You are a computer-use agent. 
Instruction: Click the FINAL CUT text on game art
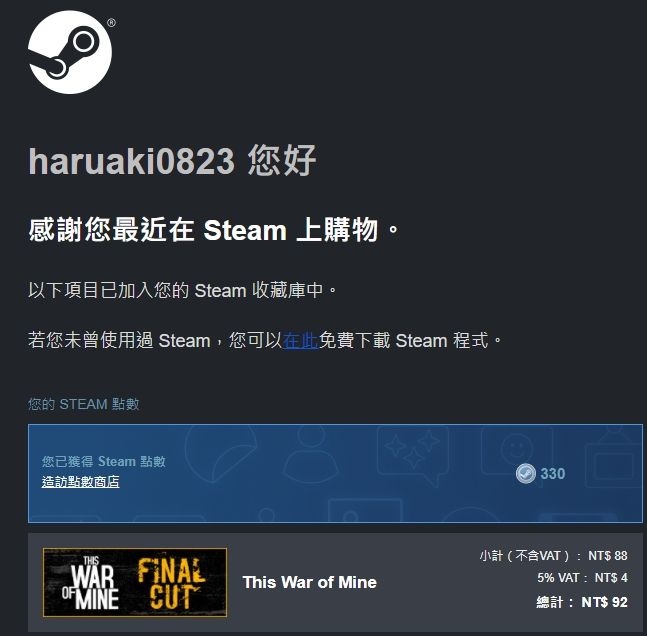(170, 583)
